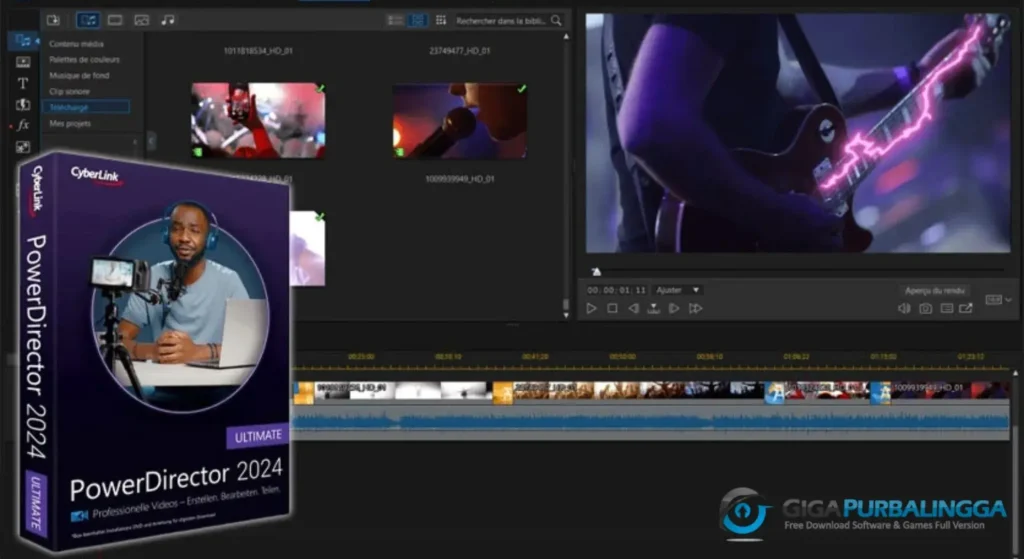1024x559 pixels.
Task: Select Musique de fond category
Action: (79, 75)
